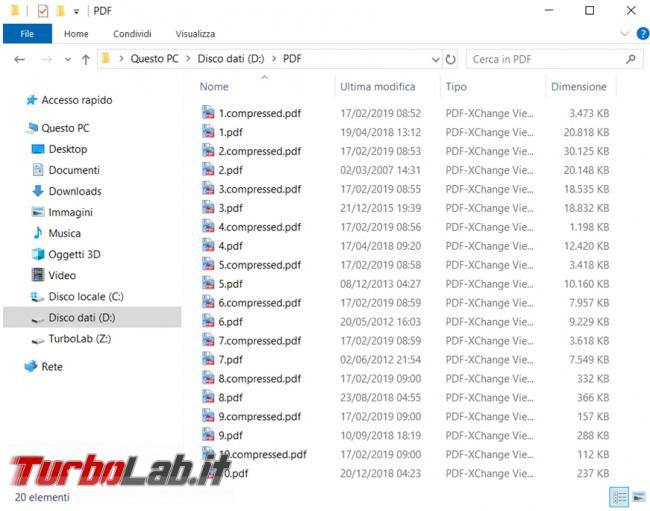Select the file name 8.compressed.pdf
650x511 pixels.
point(260,379)
